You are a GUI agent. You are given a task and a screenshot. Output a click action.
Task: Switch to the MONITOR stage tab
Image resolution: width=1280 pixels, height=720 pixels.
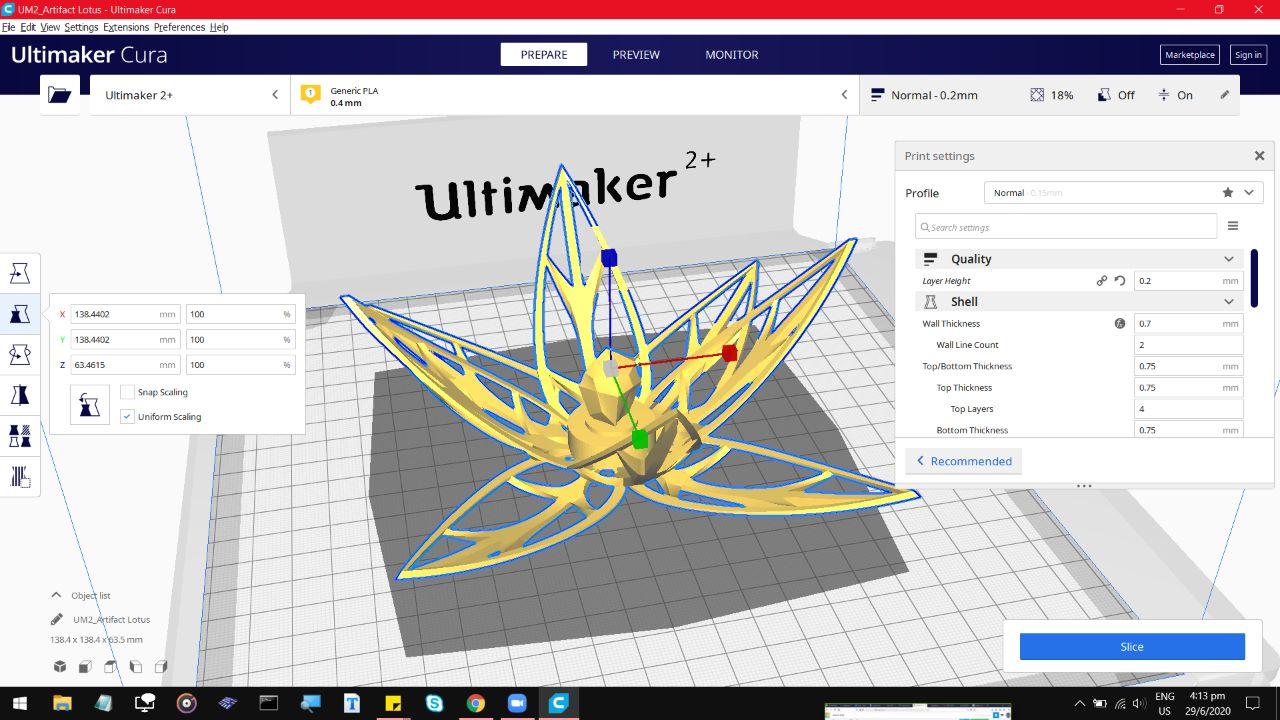tap(732, 55)
